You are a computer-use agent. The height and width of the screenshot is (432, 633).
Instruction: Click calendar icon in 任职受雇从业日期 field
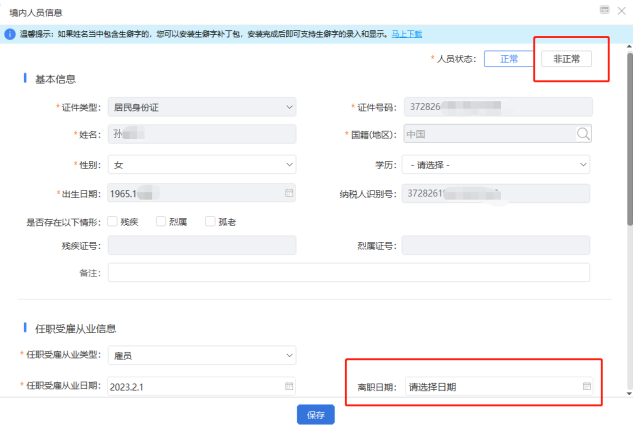289,386
